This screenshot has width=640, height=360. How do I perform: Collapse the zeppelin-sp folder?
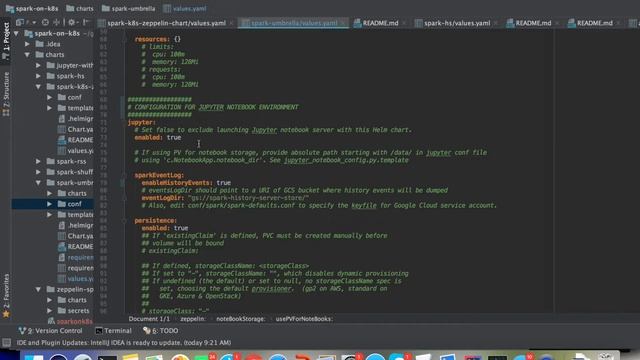click(x=38, y=289)
